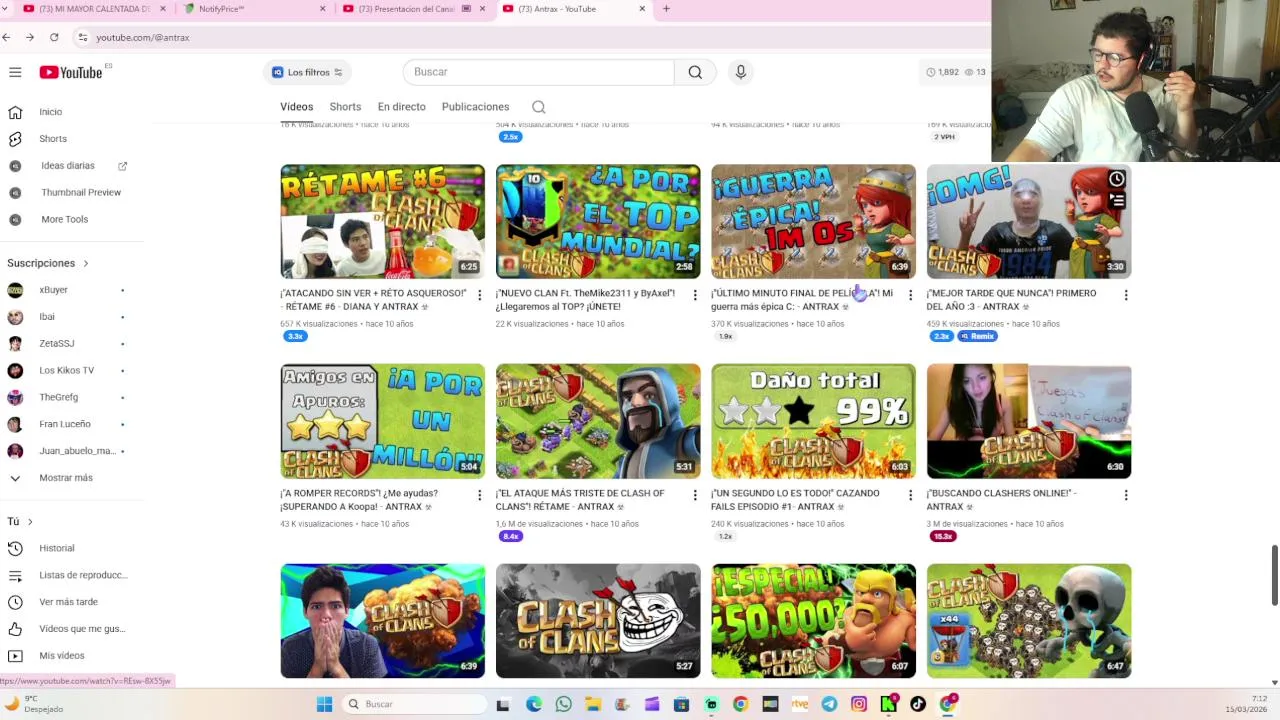Open Telegram from the taskbar
Viewport: 1280px width, 720px height.
point(829,704)
